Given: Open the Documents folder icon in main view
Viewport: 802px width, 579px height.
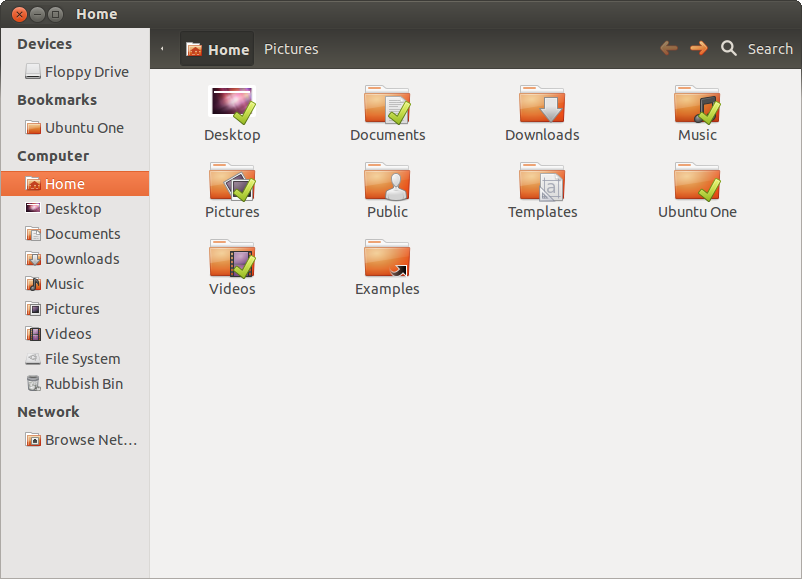Looking at the screenshot, I should (x=387, y=104).
